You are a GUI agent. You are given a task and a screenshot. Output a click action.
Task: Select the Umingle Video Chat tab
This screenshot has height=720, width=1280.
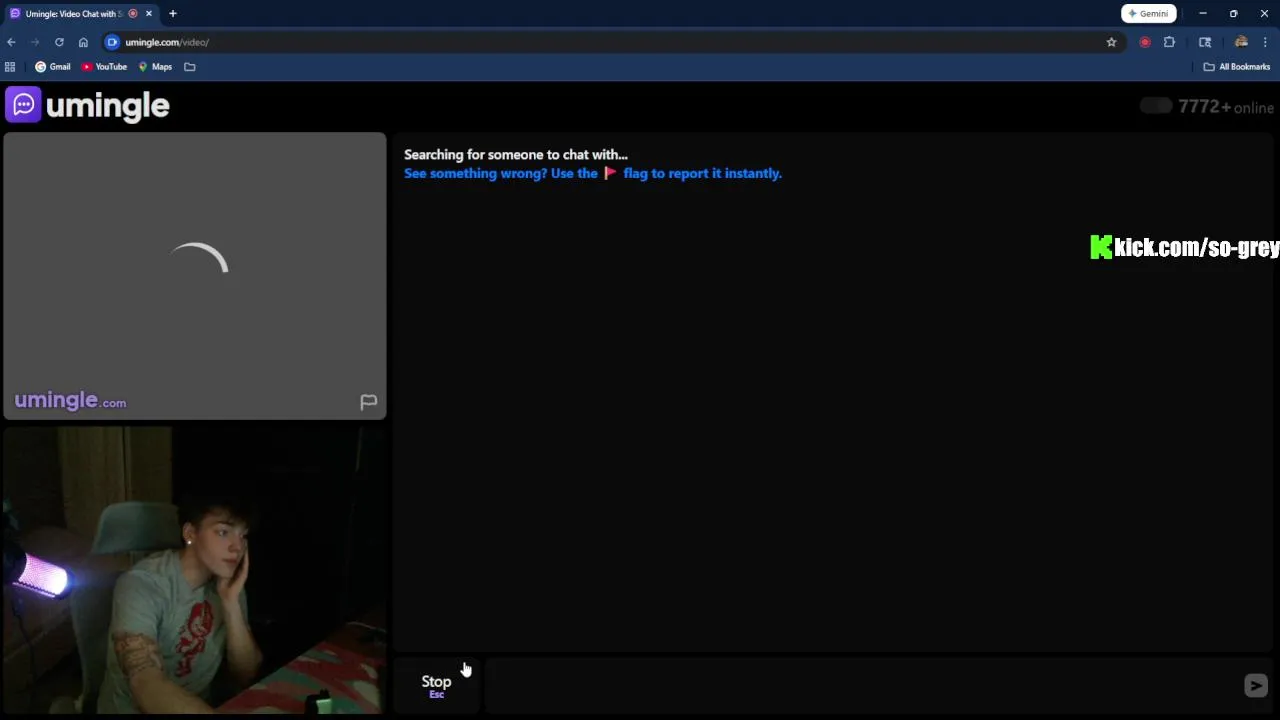(x=80, y=13)
